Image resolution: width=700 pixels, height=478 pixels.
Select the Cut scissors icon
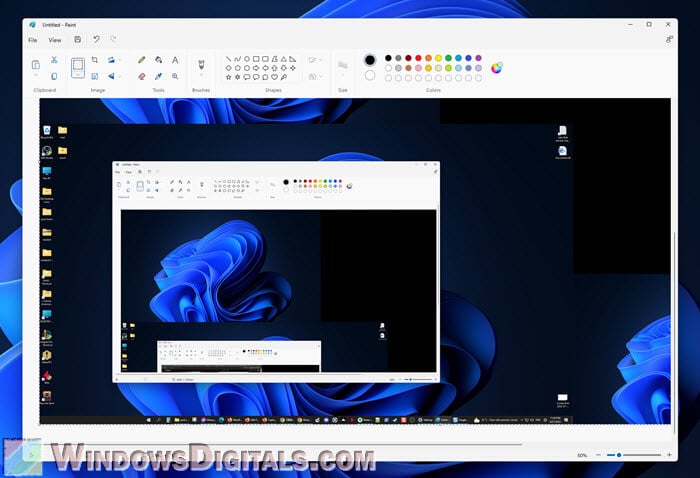tap(54, 59)
